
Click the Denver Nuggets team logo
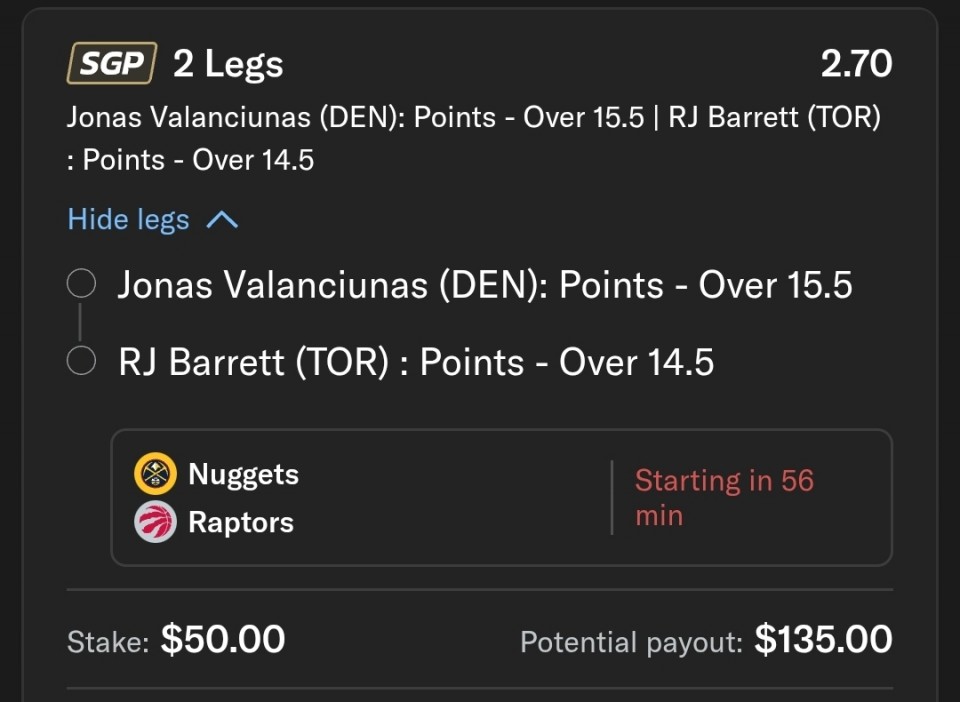coord(155,474)
